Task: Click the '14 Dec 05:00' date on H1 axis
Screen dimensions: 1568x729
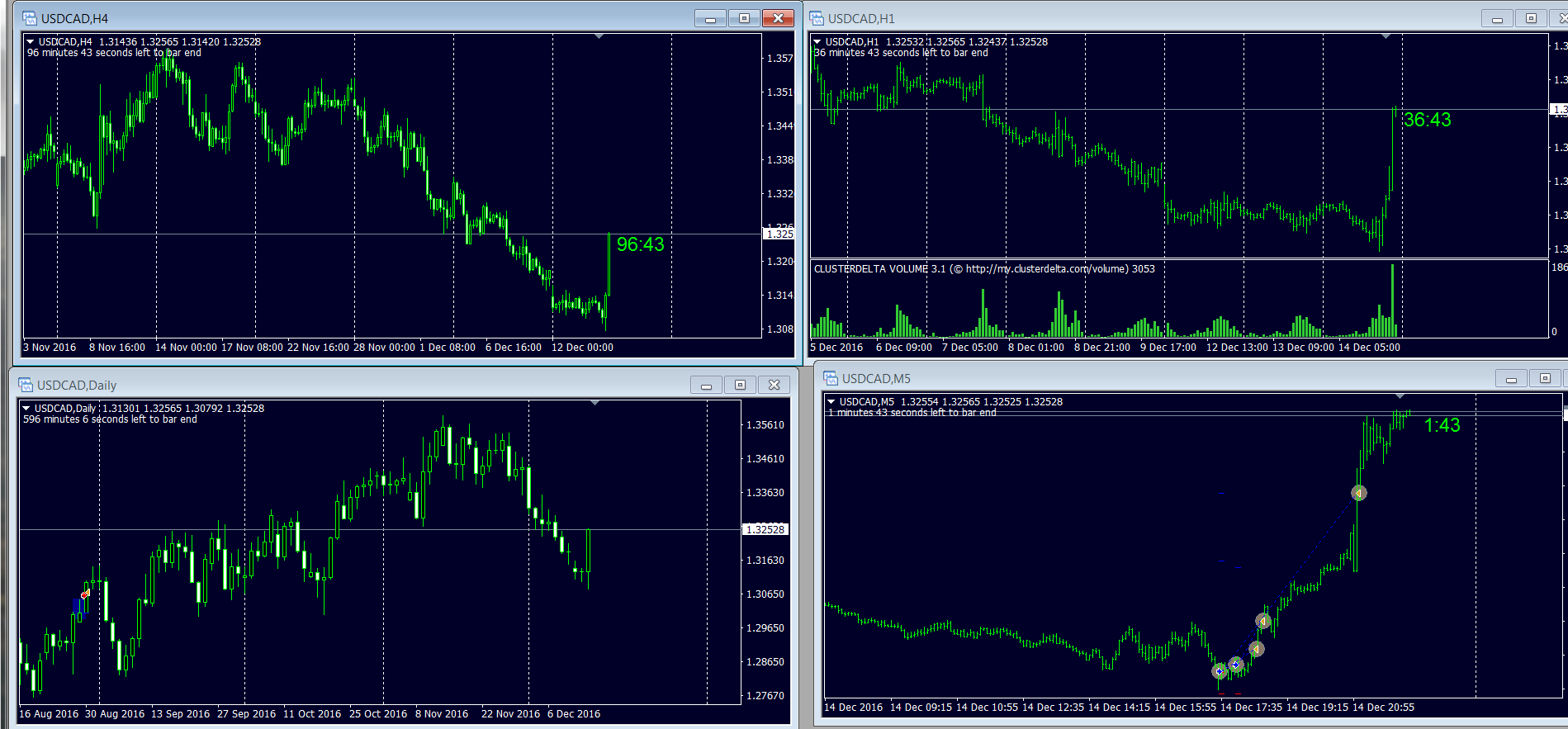Action: tap(1369, 348)
